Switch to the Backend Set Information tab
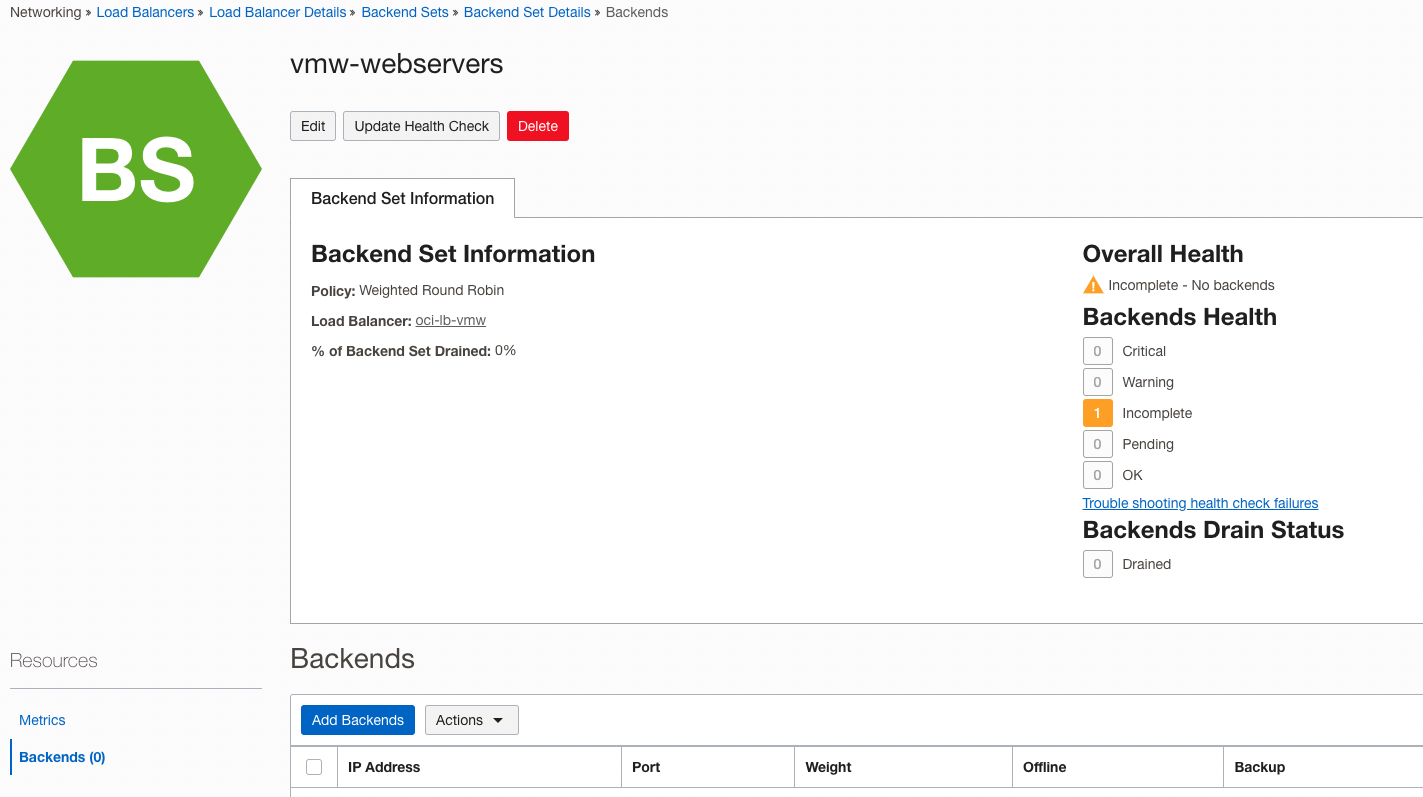This screenshot has width=1423, height=797. (x=402, y=198)
